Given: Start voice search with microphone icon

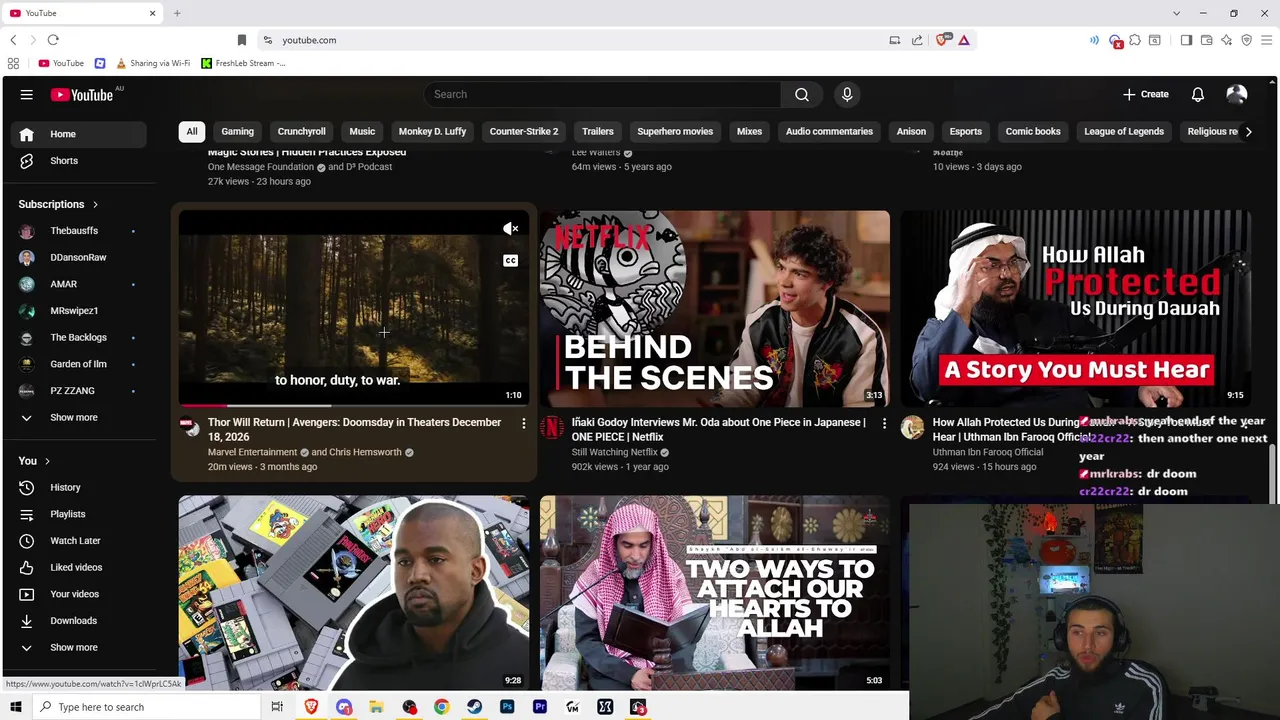Looking at the screenshot, I should pos(847,94).
